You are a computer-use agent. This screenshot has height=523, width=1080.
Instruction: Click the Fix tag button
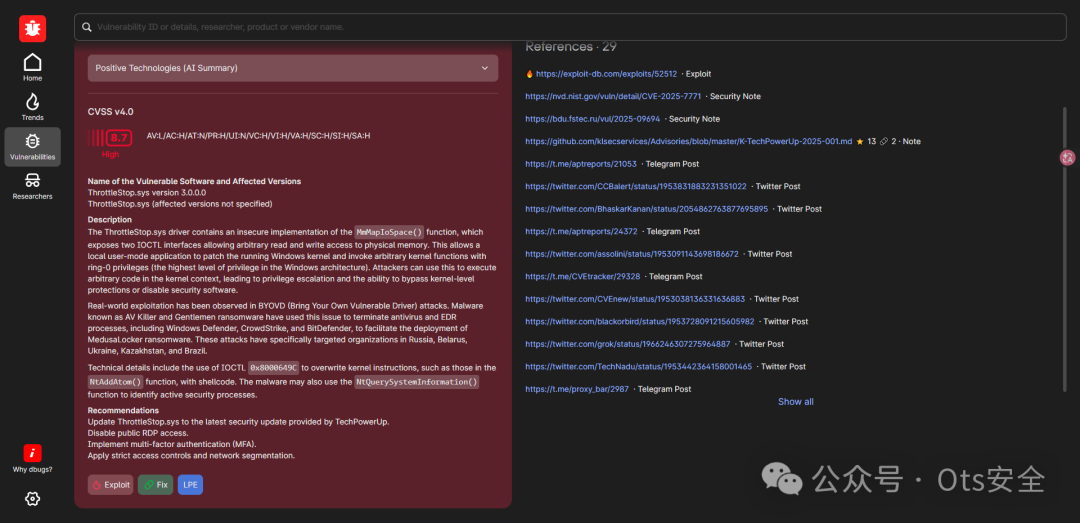pos(156,484)
